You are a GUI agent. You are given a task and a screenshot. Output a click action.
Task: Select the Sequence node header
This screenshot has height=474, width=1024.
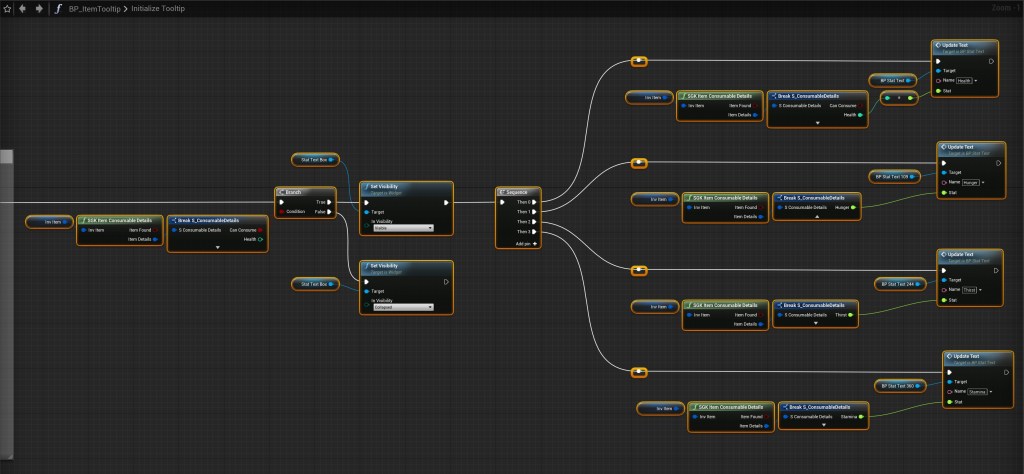(x=517, y=190)
